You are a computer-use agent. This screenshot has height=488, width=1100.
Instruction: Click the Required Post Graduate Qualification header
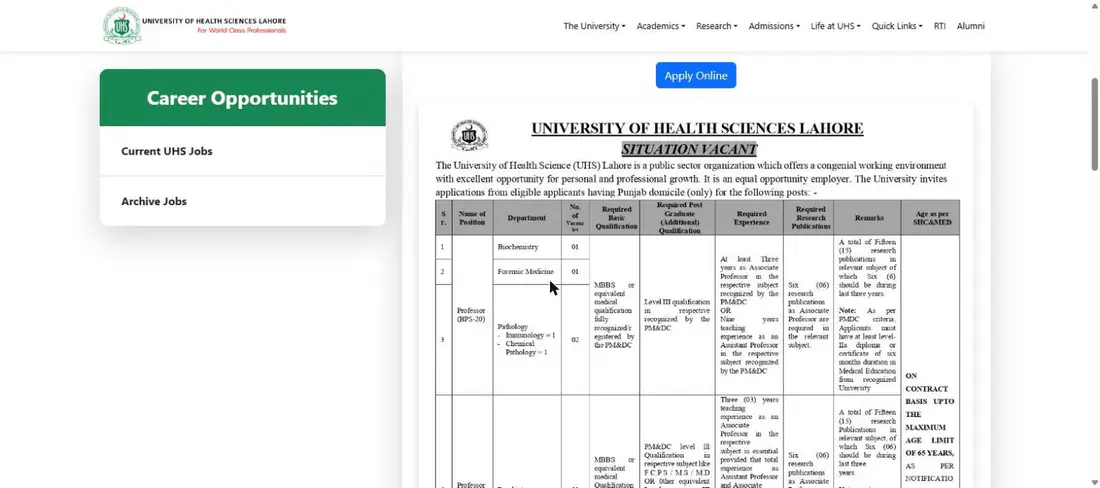pos(678,217)
